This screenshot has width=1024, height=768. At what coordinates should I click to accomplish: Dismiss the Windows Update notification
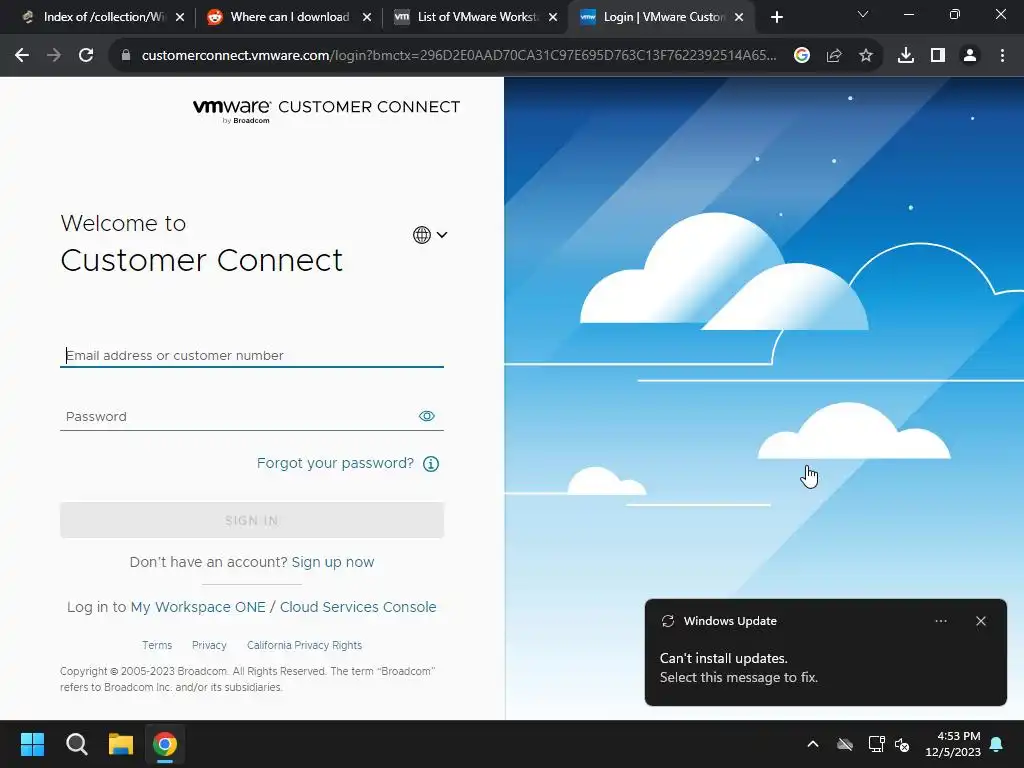(x=981, y=621)
